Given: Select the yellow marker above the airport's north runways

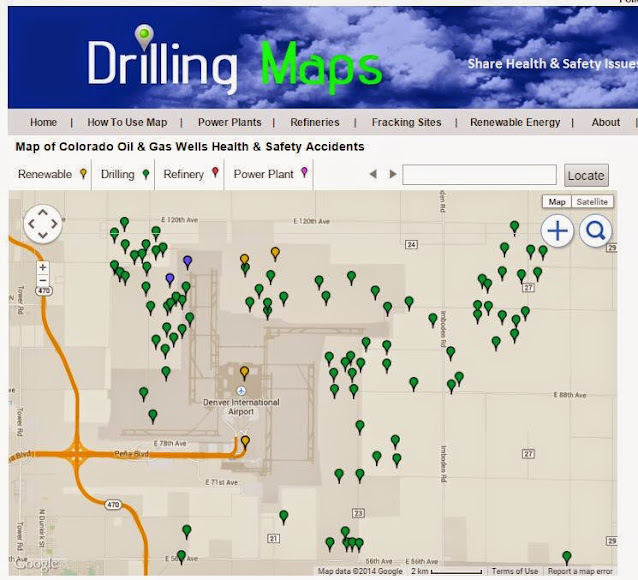Looking at the screenshot, I should point(275,253).
